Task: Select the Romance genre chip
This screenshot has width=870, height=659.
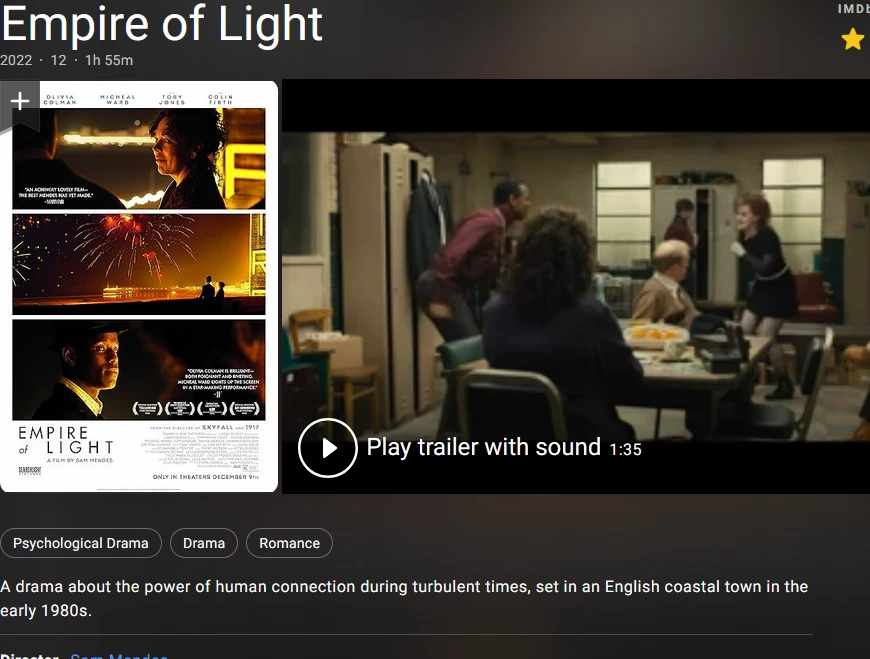Action: tap(290, 543)
